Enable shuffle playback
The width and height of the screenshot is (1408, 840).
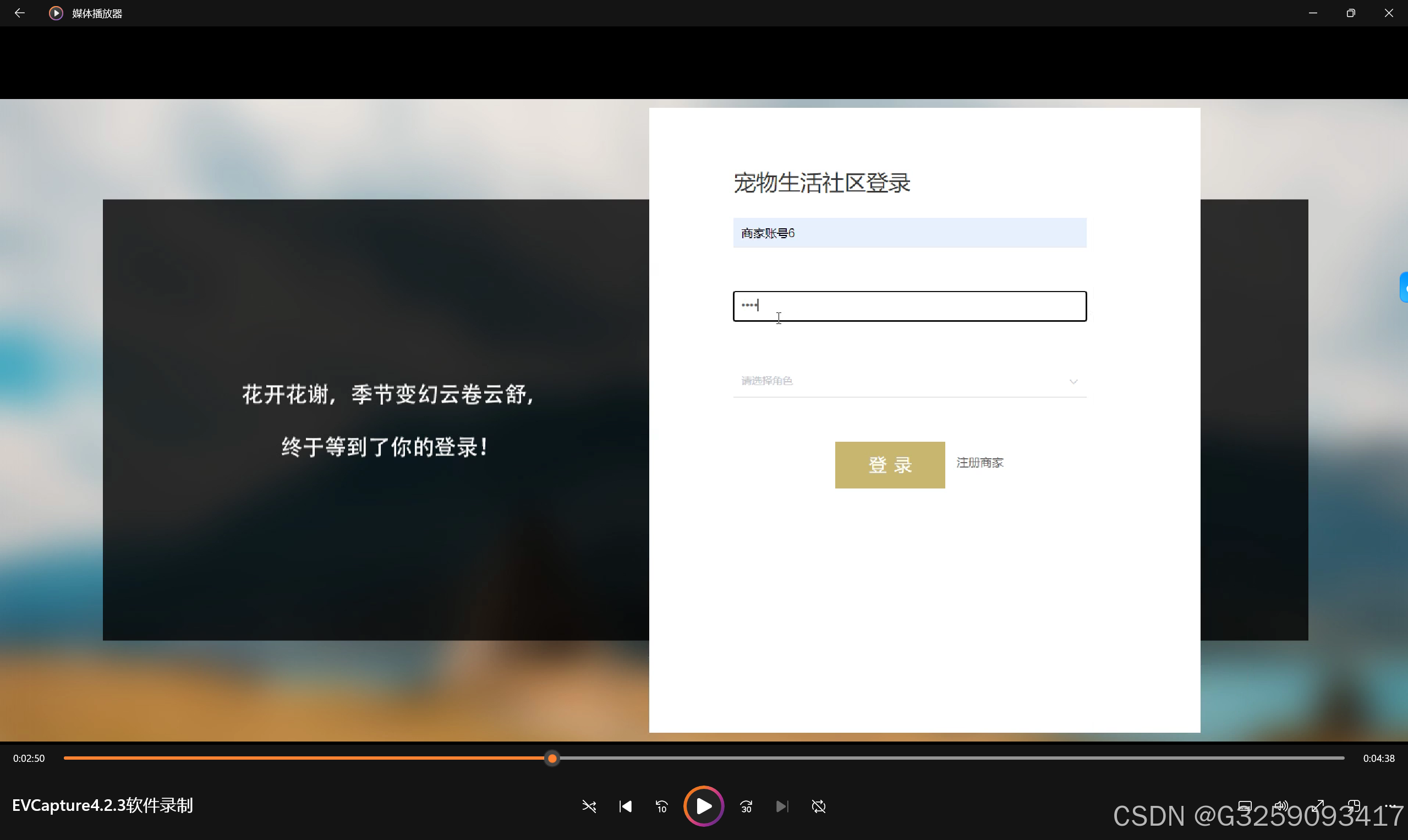pos(589,806)
